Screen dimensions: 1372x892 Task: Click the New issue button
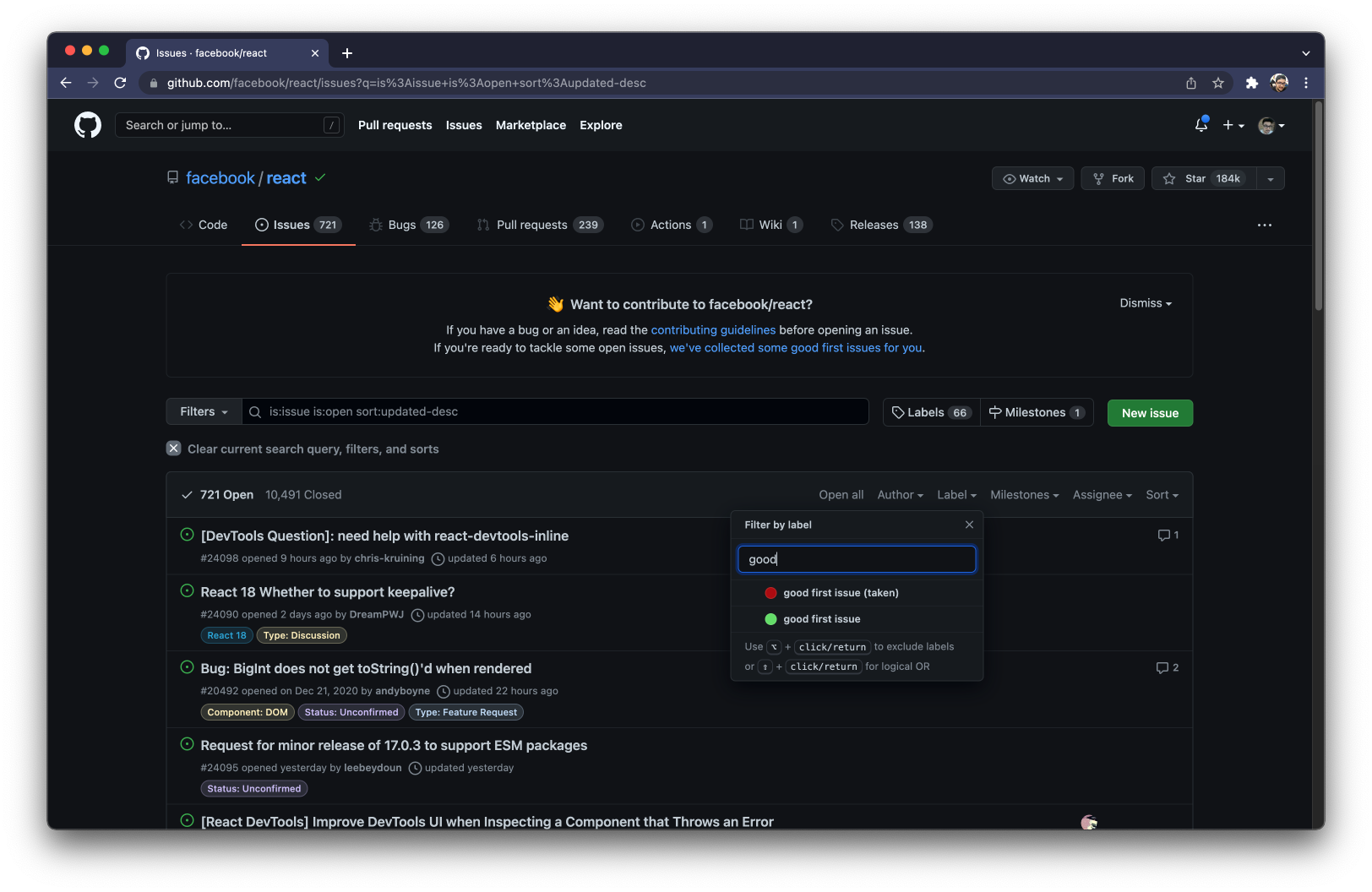(x=1150, y=413)
